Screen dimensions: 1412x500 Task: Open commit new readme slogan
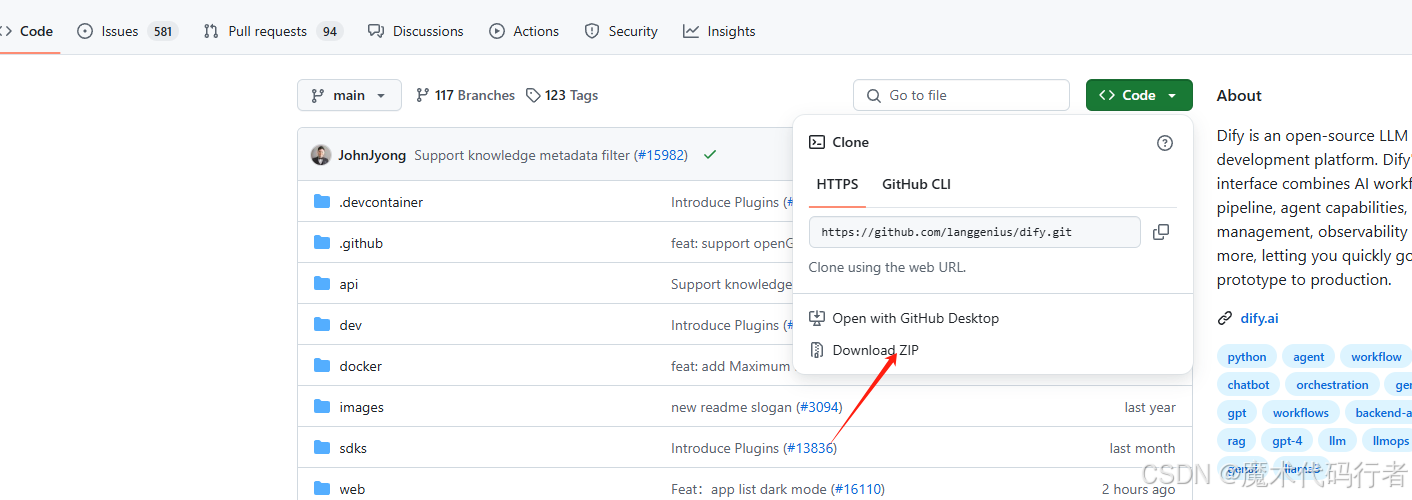(731, 407)
